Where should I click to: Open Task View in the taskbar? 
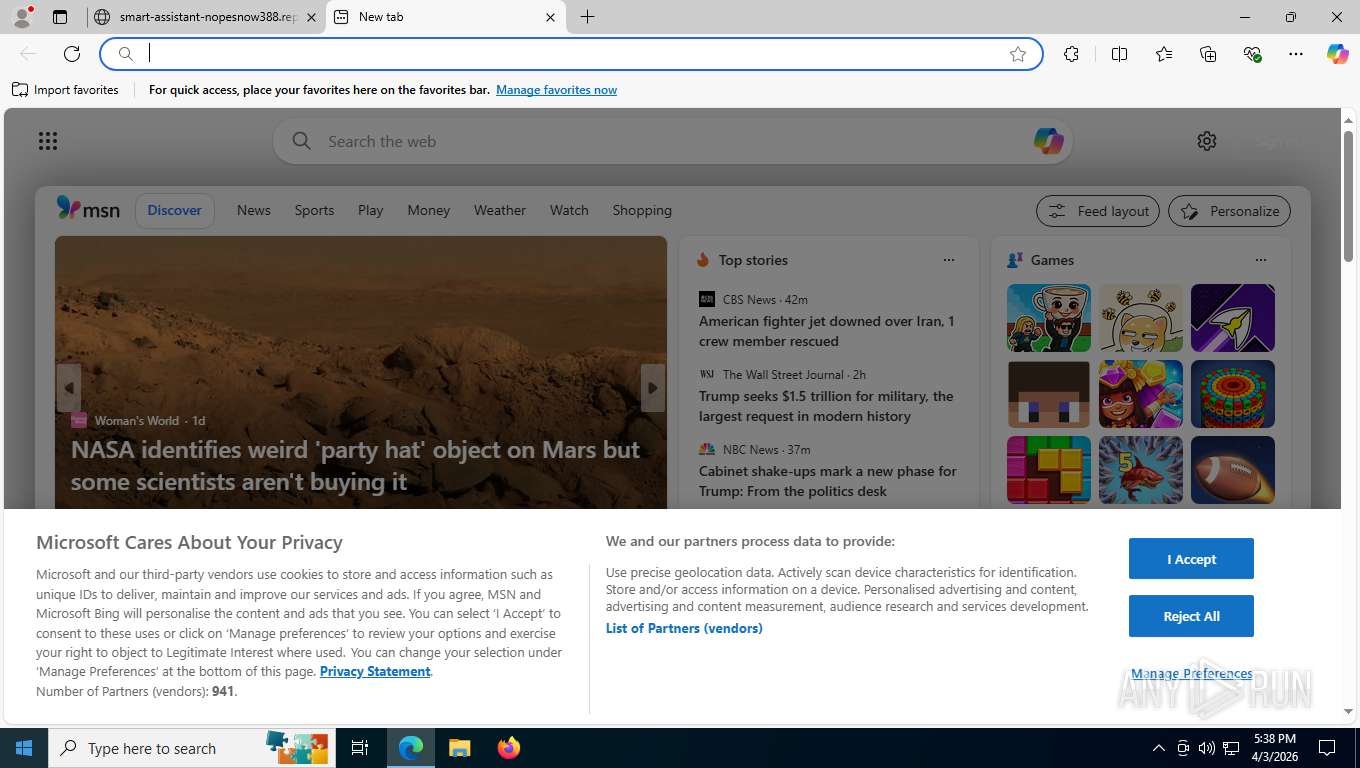click(360, 748)
